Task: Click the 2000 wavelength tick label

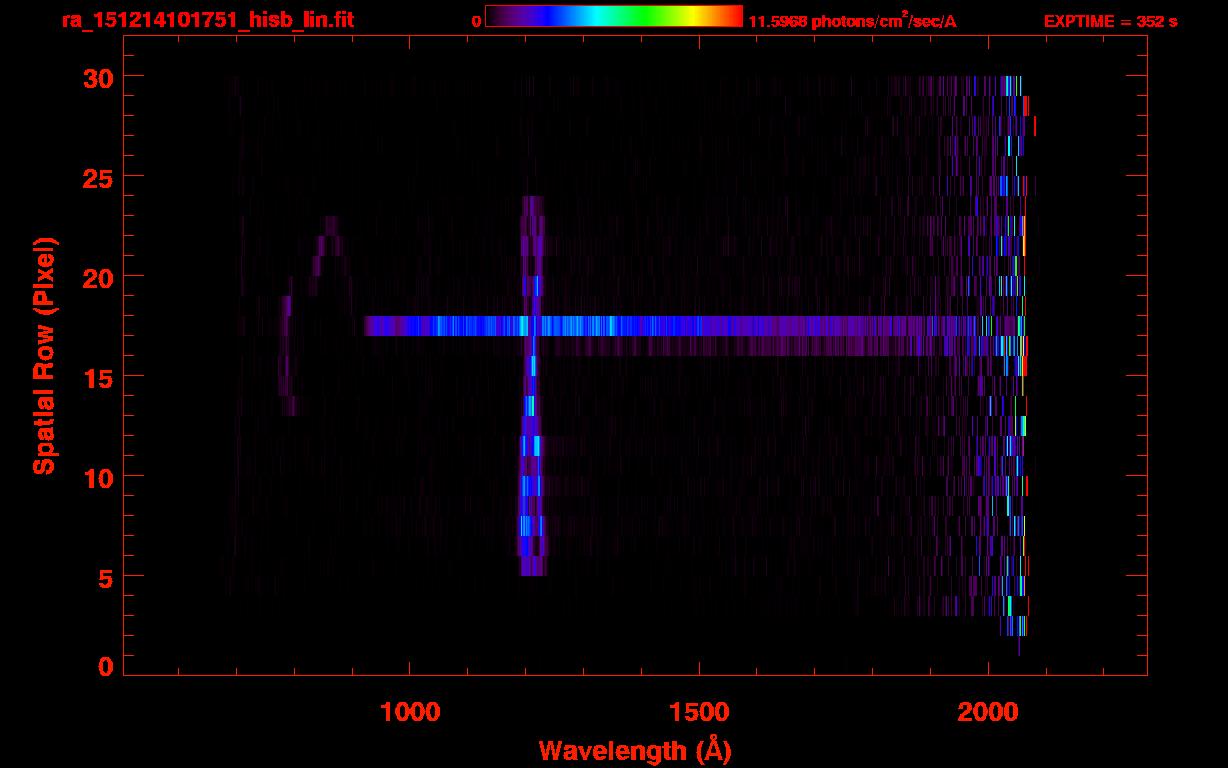Action: click(x=988, y=712)
